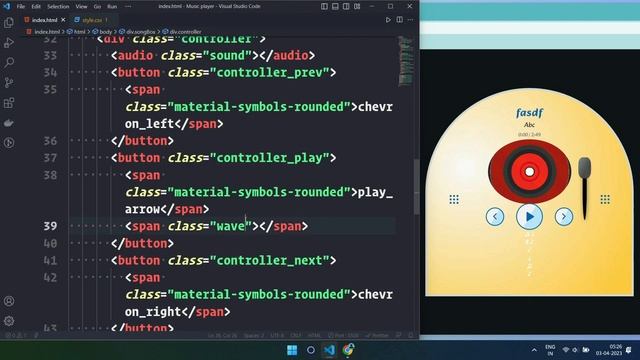Screen dimensions: 640x360
Task: Click the ENG IN language indicator
Action: [x=550, y=350]
